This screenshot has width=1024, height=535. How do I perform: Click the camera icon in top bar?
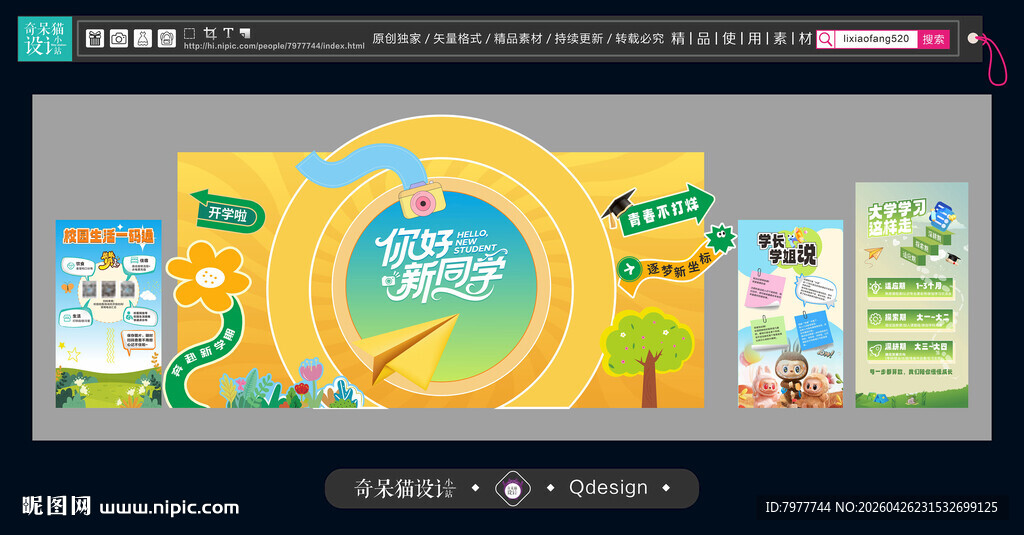point(119,39)
